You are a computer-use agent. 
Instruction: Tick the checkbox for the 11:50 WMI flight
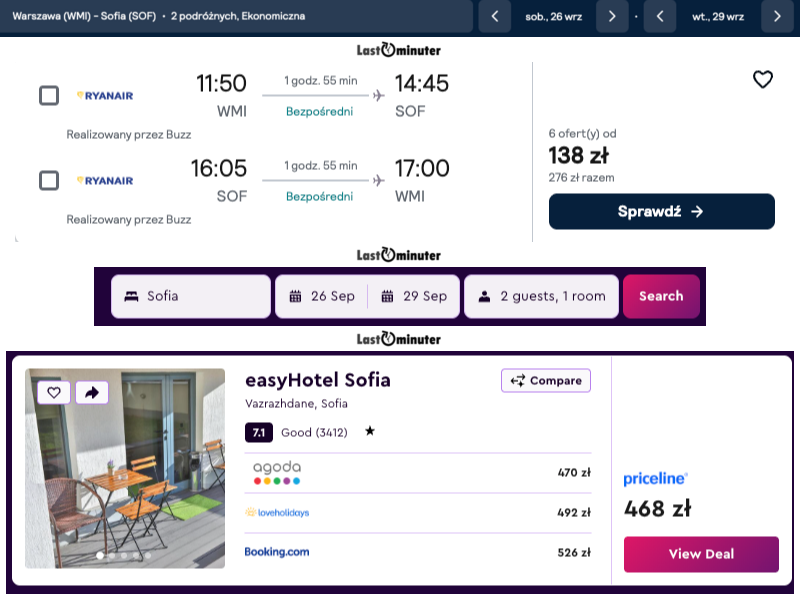(49, 95)
